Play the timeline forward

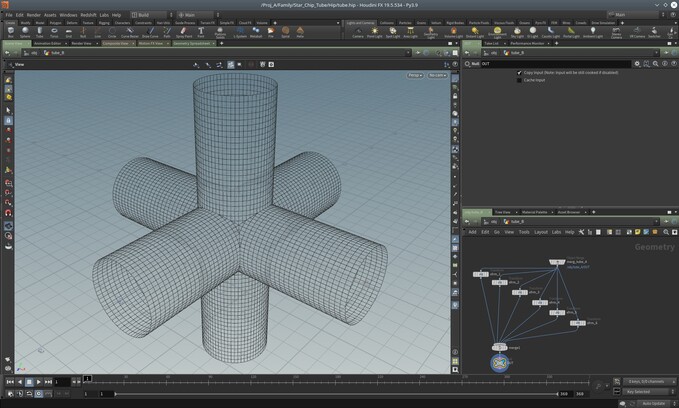[x=39, y=382]
